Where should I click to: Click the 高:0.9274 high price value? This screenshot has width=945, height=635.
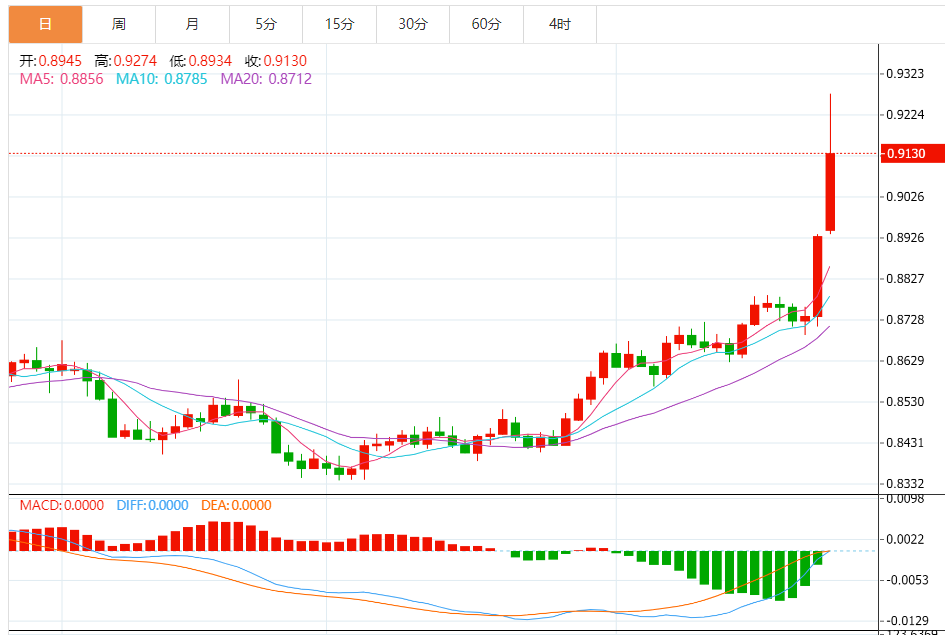click(125, 61)
